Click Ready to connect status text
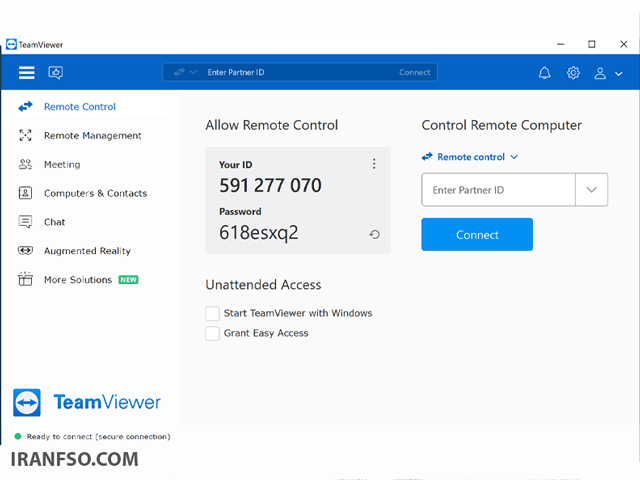 pyautogui.click(x=98, y=437)
